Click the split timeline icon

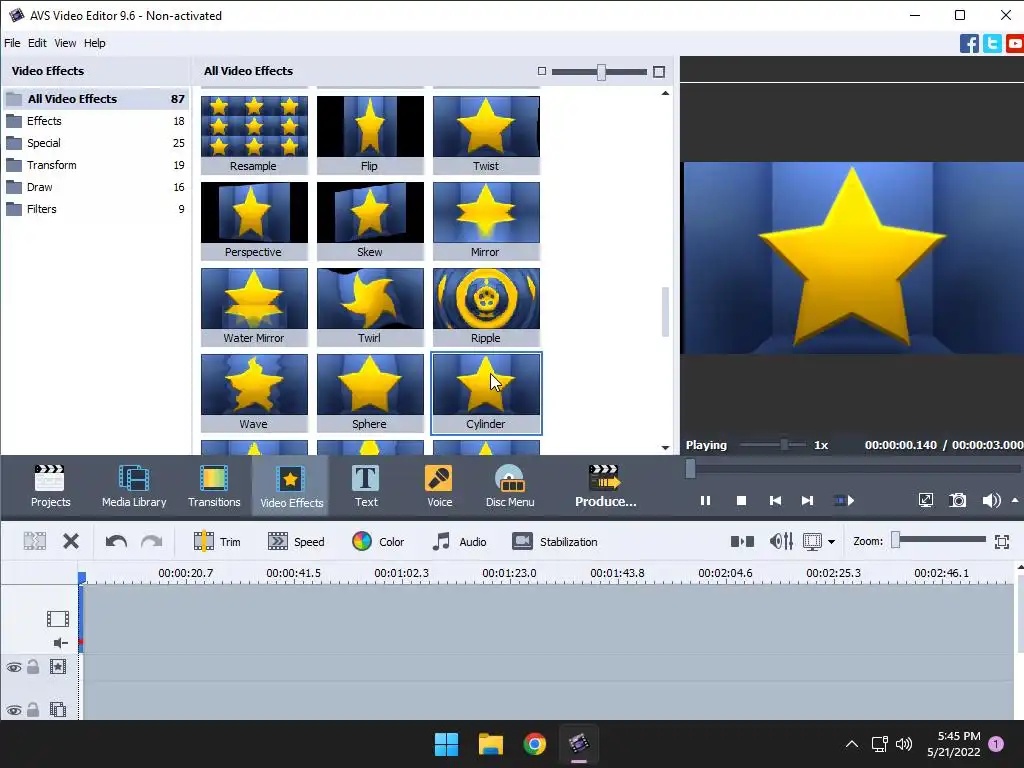tap(35, 541)
